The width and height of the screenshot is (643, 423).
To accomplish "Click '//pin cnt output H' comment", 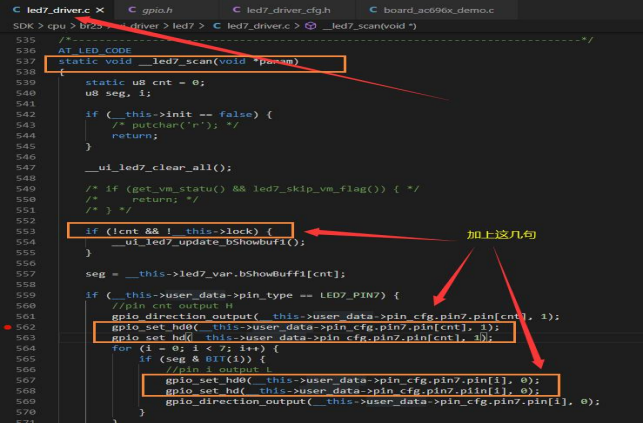I will point(172,306).
